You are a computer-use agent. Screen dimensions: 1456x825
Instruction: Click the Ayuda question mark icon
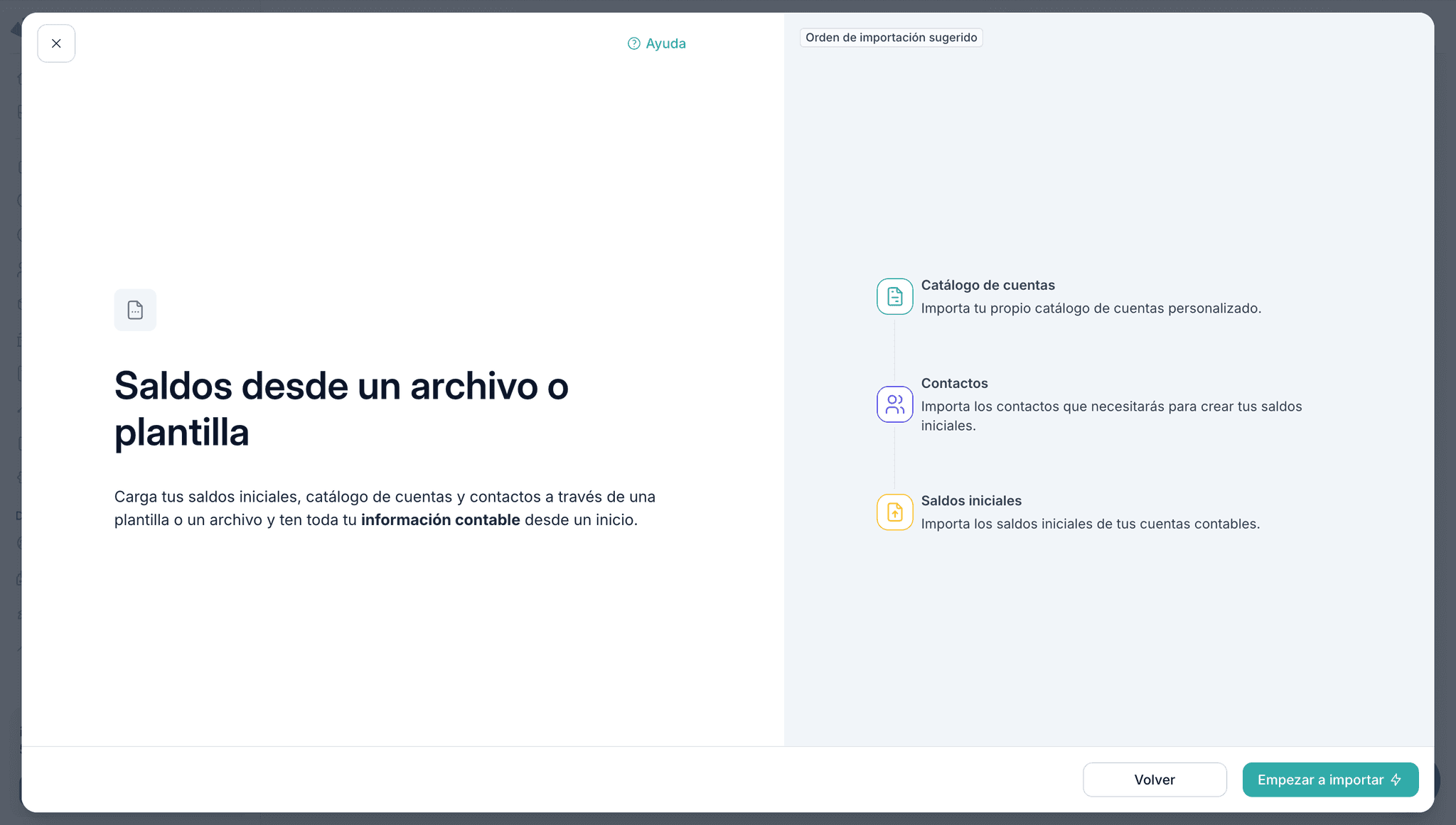tap(633, 43)
